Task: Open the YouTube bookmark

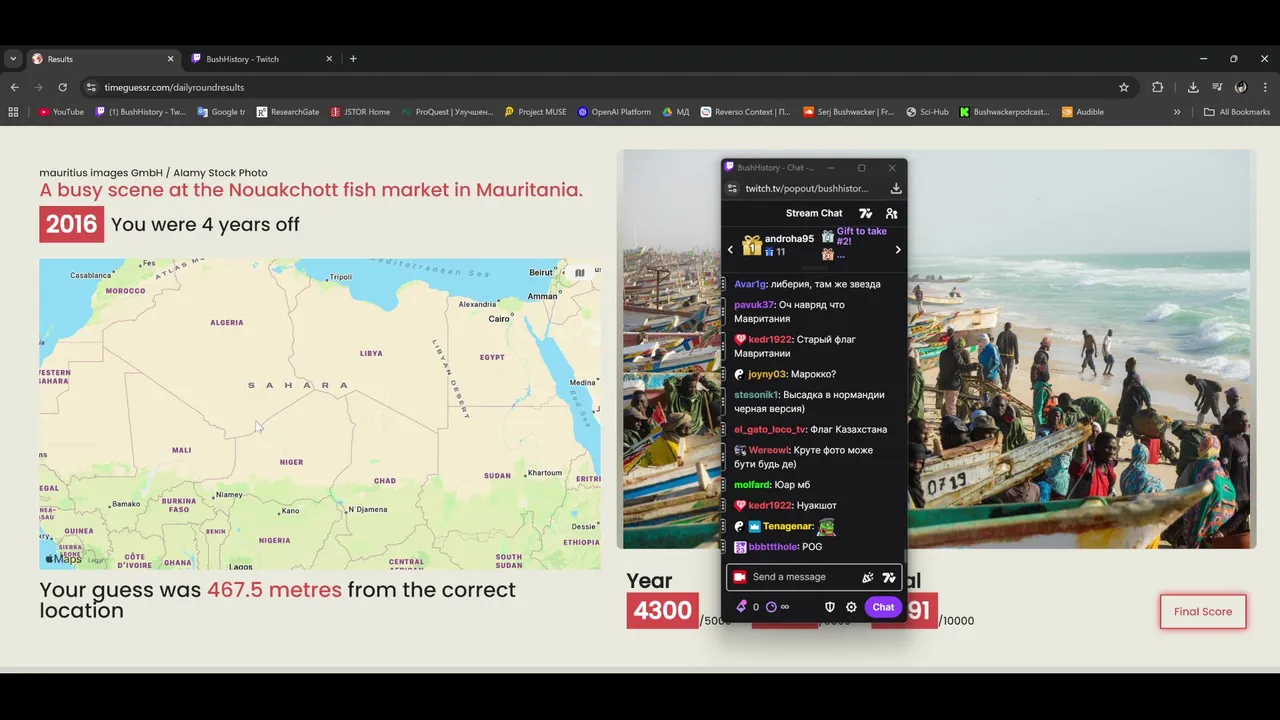Action: pos(61,112)
